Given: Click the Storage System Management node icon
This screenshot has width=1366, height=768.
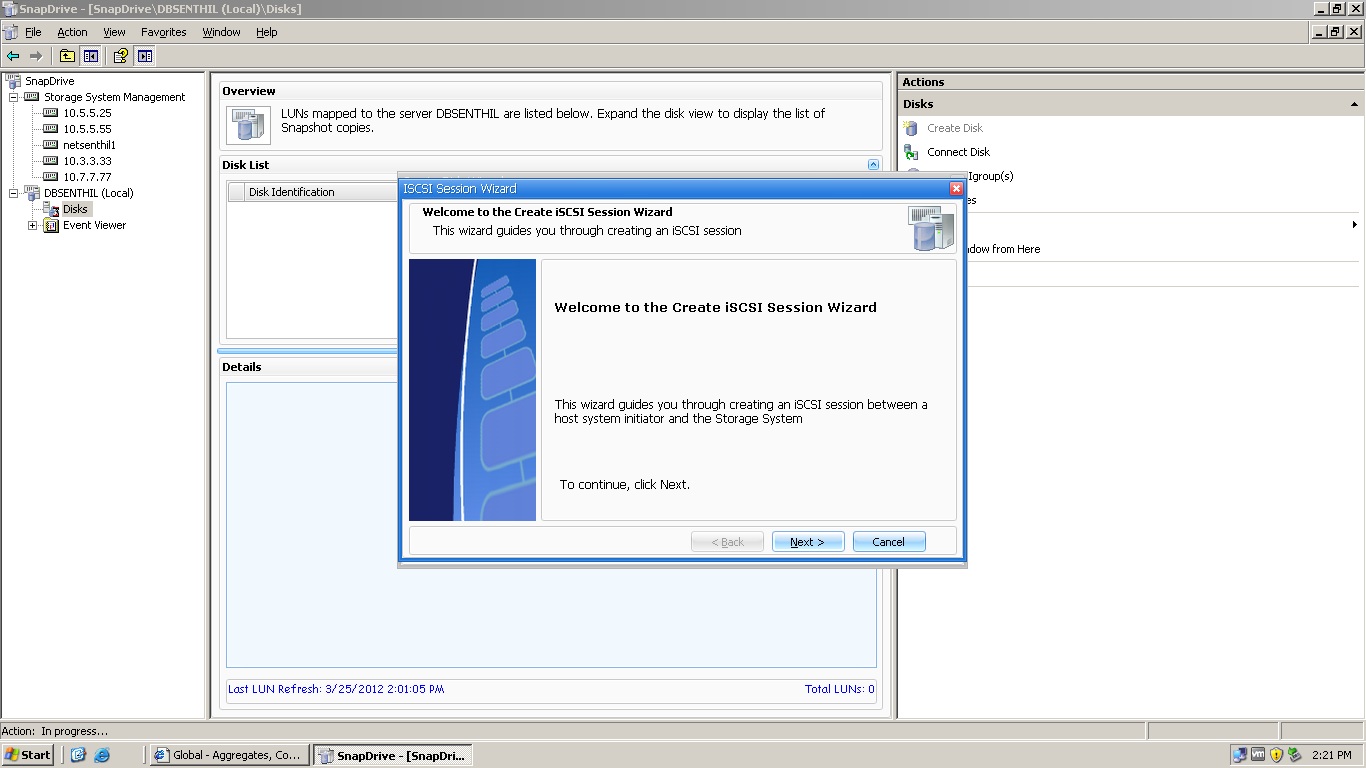Looking at the screenshot, I should [x=32, y=97].
